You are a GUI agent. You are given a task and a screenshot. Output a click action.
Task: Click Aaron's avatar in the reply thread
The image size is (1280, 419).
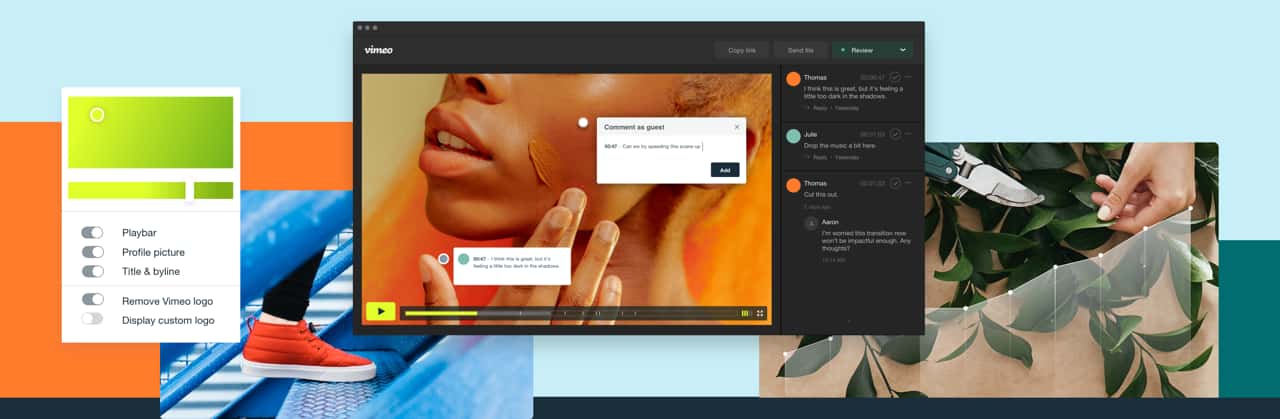pos(811,223)
